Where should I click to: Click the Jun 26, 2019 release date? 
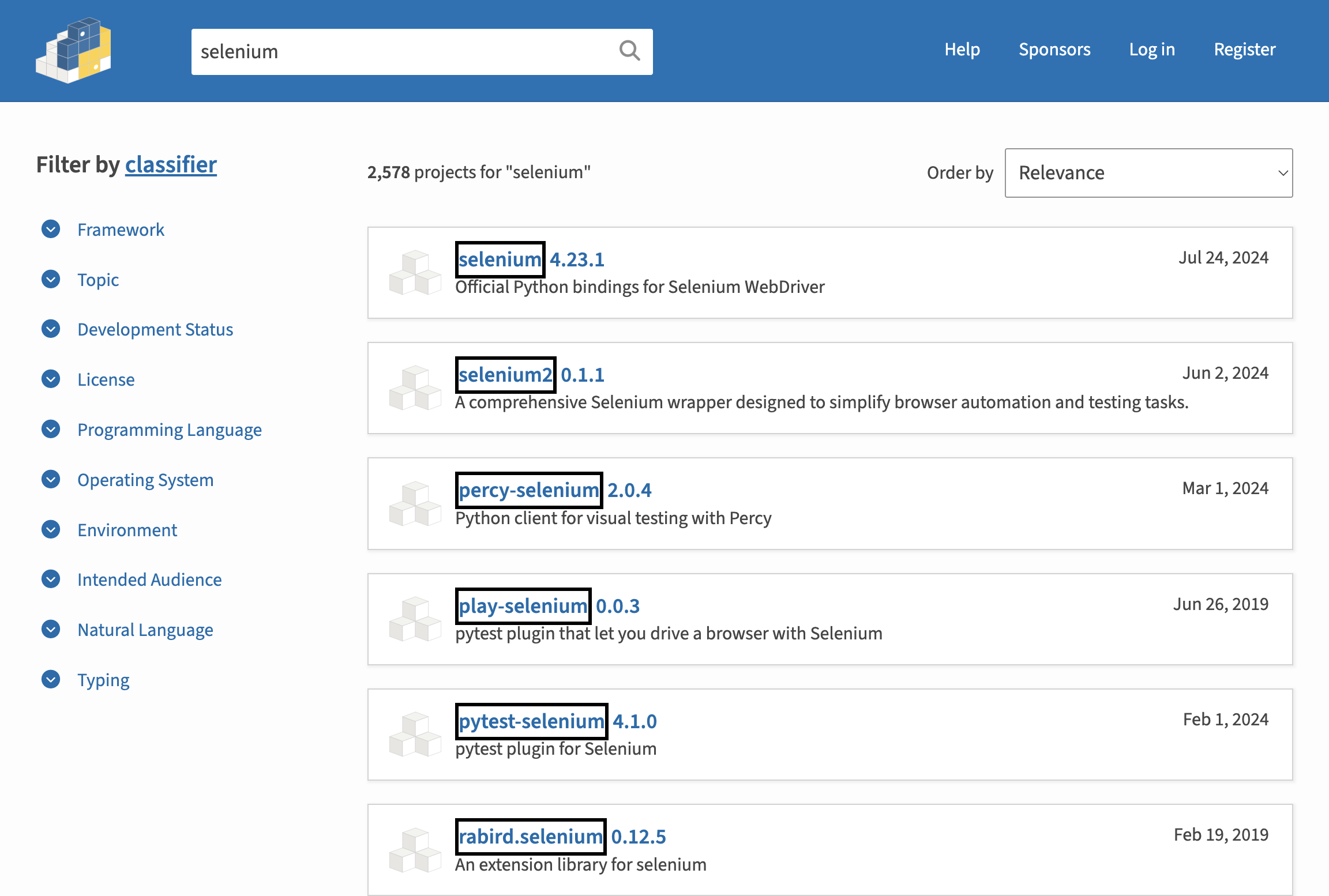1221,604
